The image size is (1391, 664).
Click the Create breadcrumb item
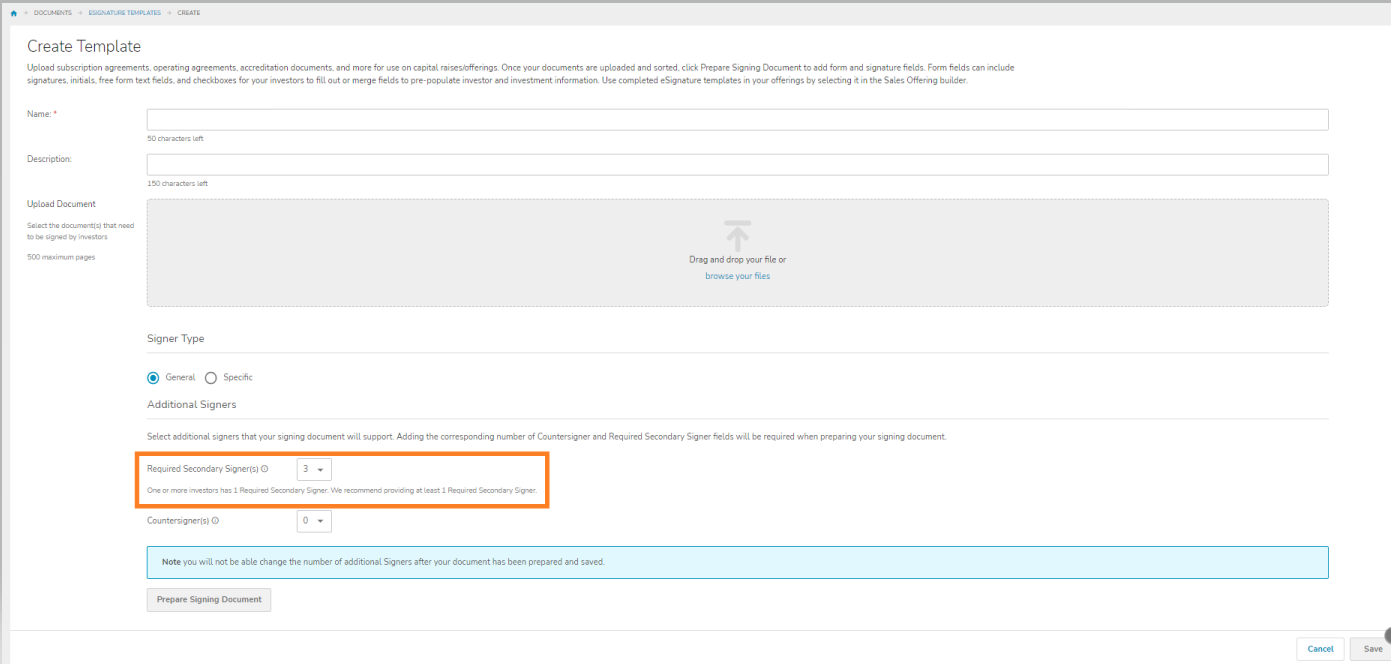click(x=189, y=13)
